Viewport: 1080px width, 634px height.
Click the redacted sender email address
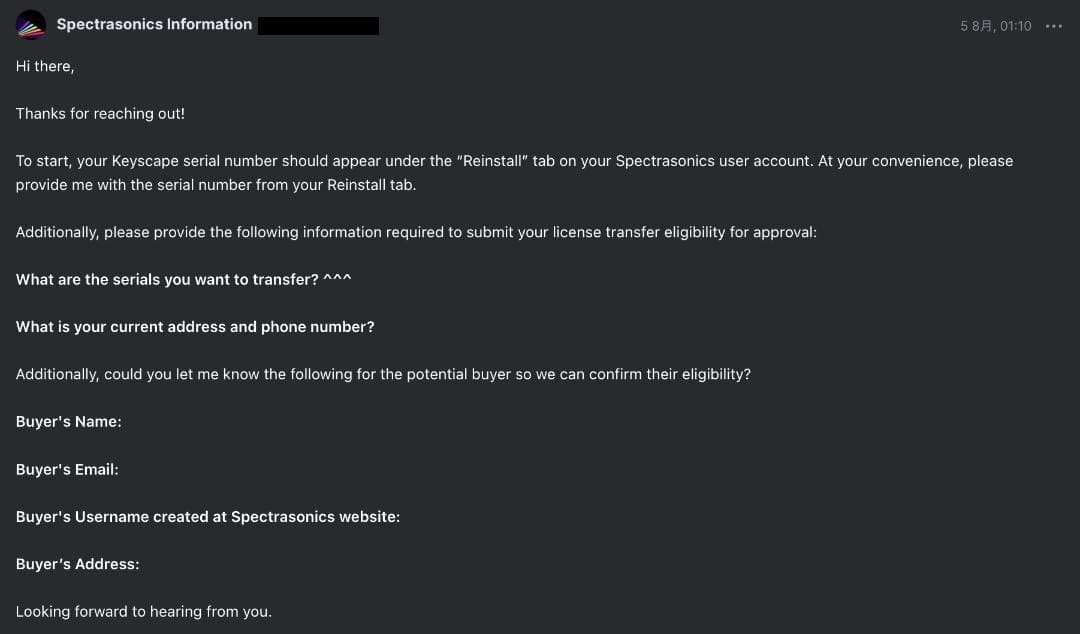tap(318, 26)
